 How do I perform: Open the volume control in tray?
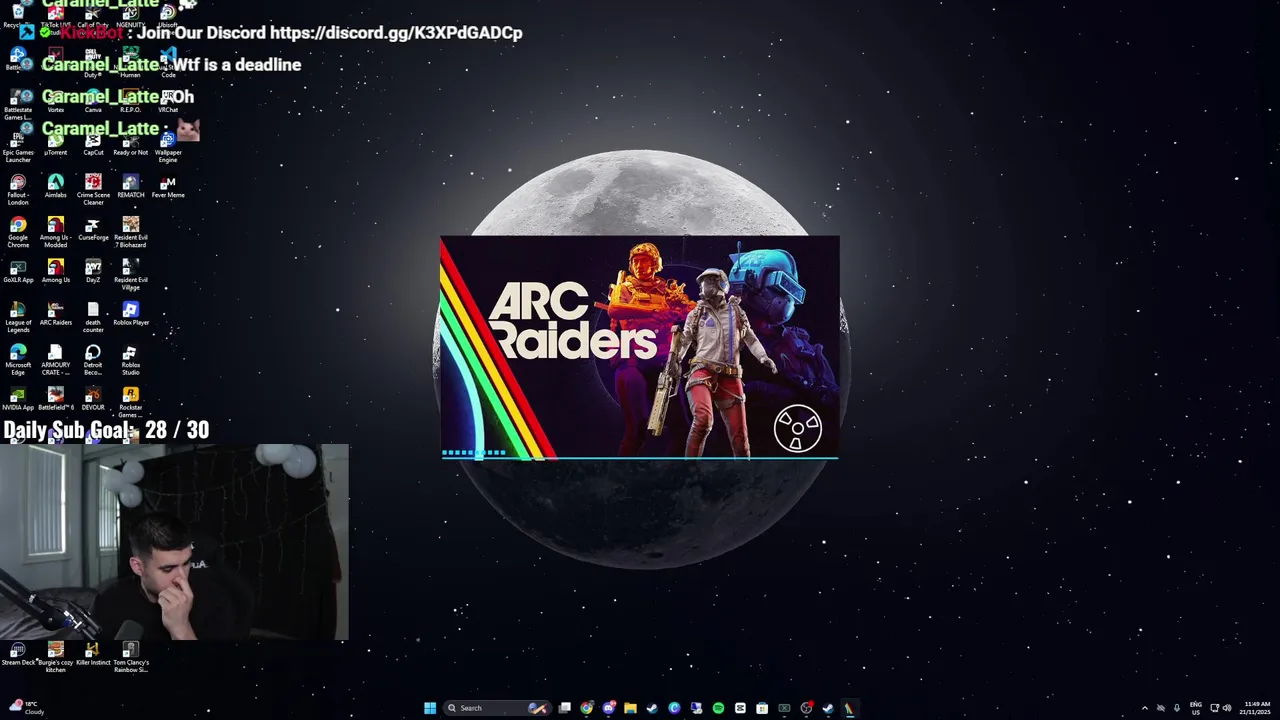point(1227,708)
